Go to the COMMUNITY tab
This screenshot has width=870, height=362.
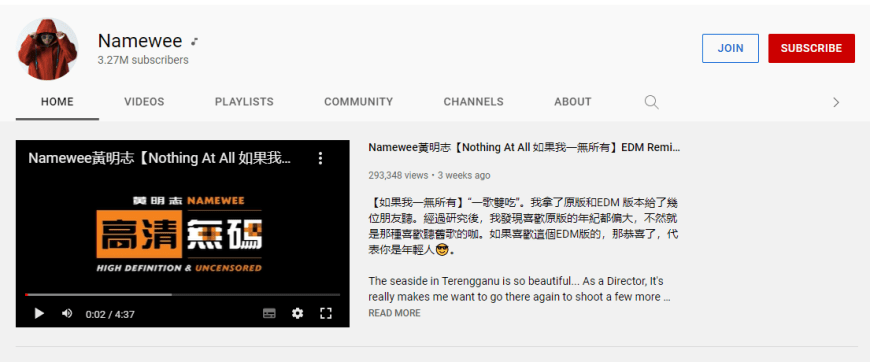click(358, 102)
